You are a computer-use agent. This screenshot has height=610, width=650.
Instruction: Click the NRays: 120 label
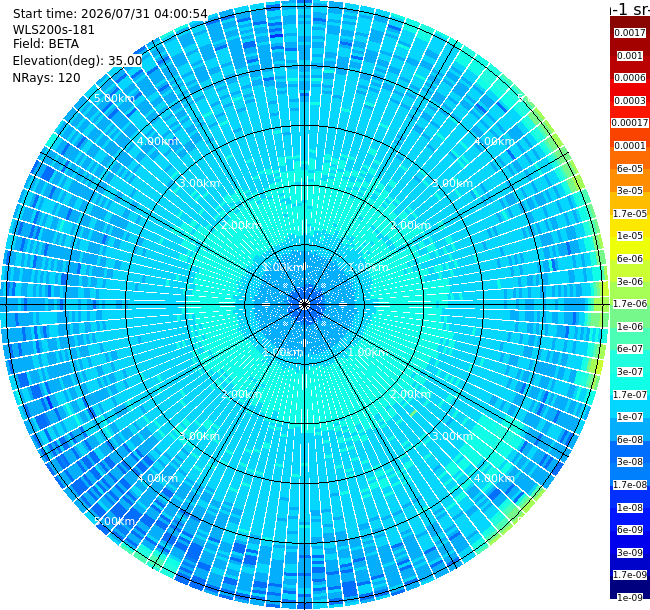46,78
